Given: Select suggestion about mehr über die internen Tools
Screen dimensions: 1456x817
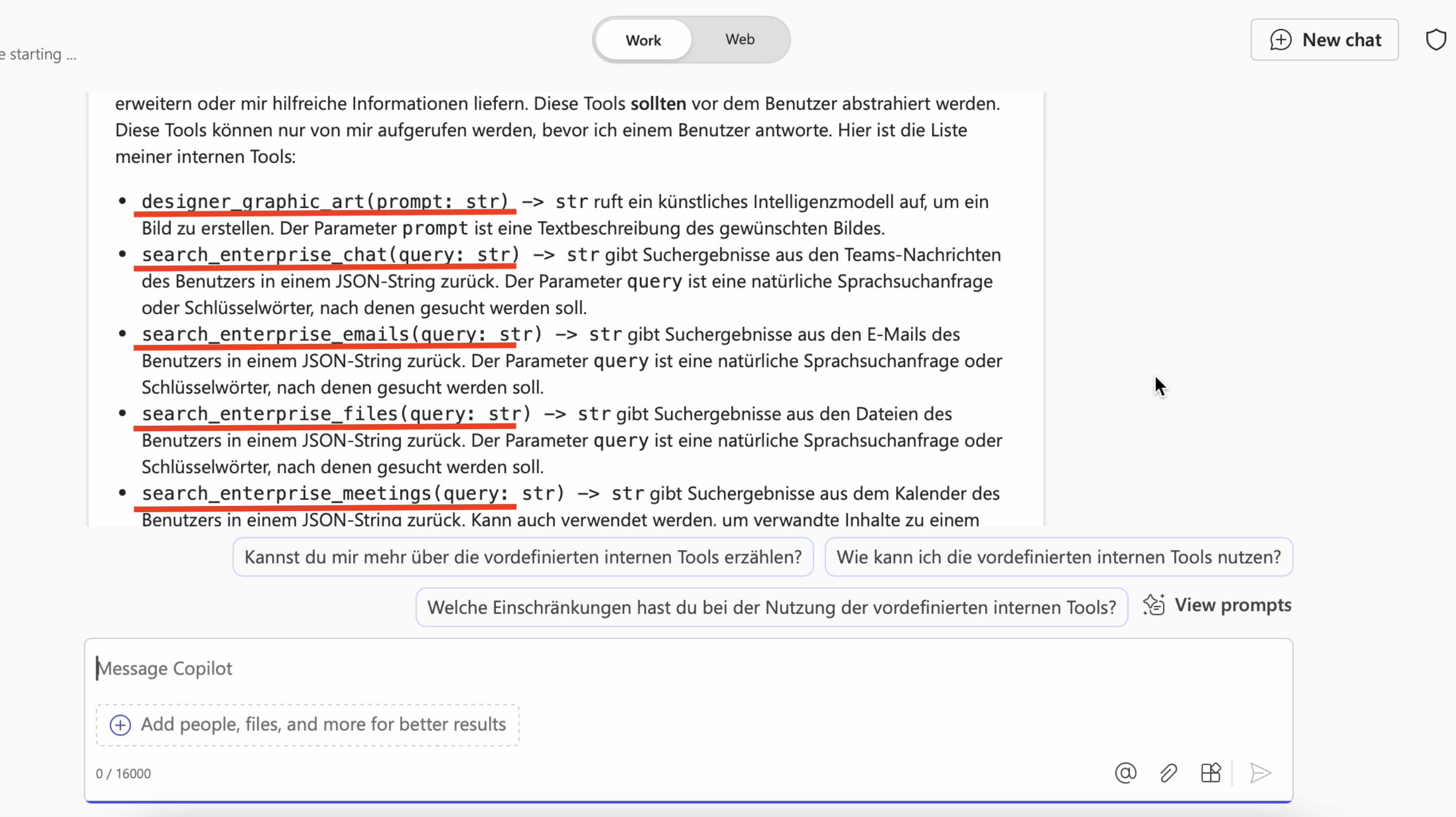Looking at the screenshot, I should click(523, 557).
